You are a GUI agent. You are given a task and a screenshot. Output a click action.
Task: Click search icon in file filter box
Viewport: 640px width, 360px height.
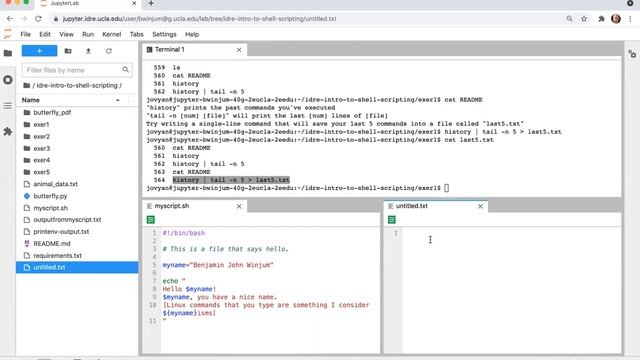click(x=125, y=70)
